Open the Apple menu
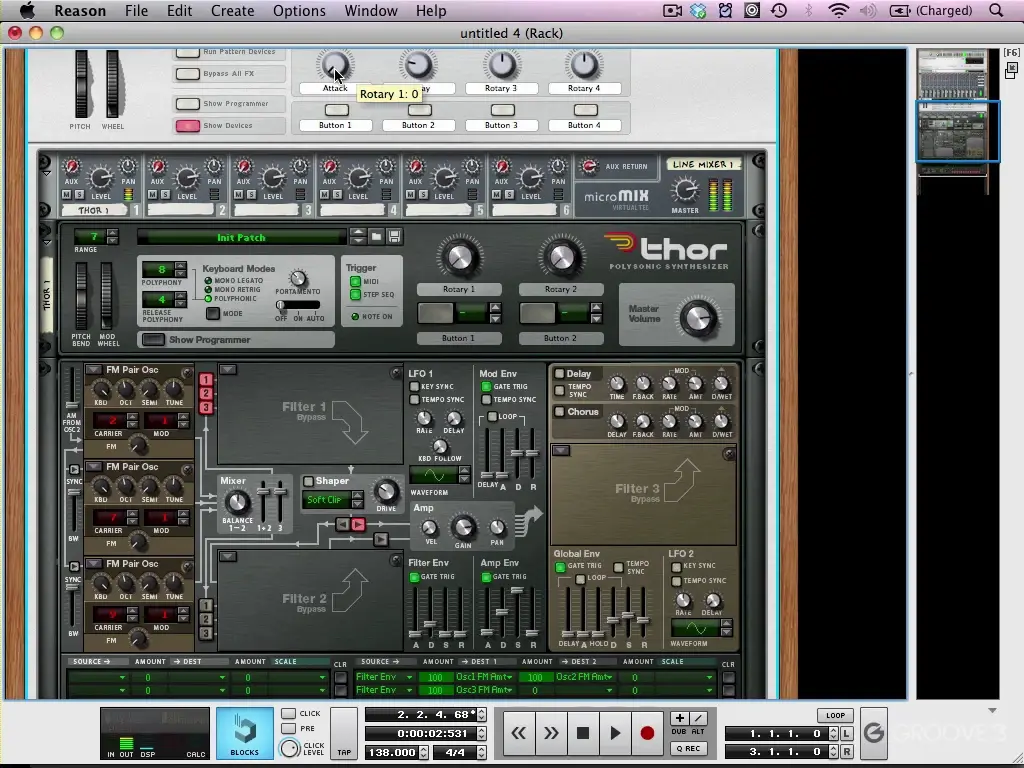1024x768 pixels. [x=26, y=10]
